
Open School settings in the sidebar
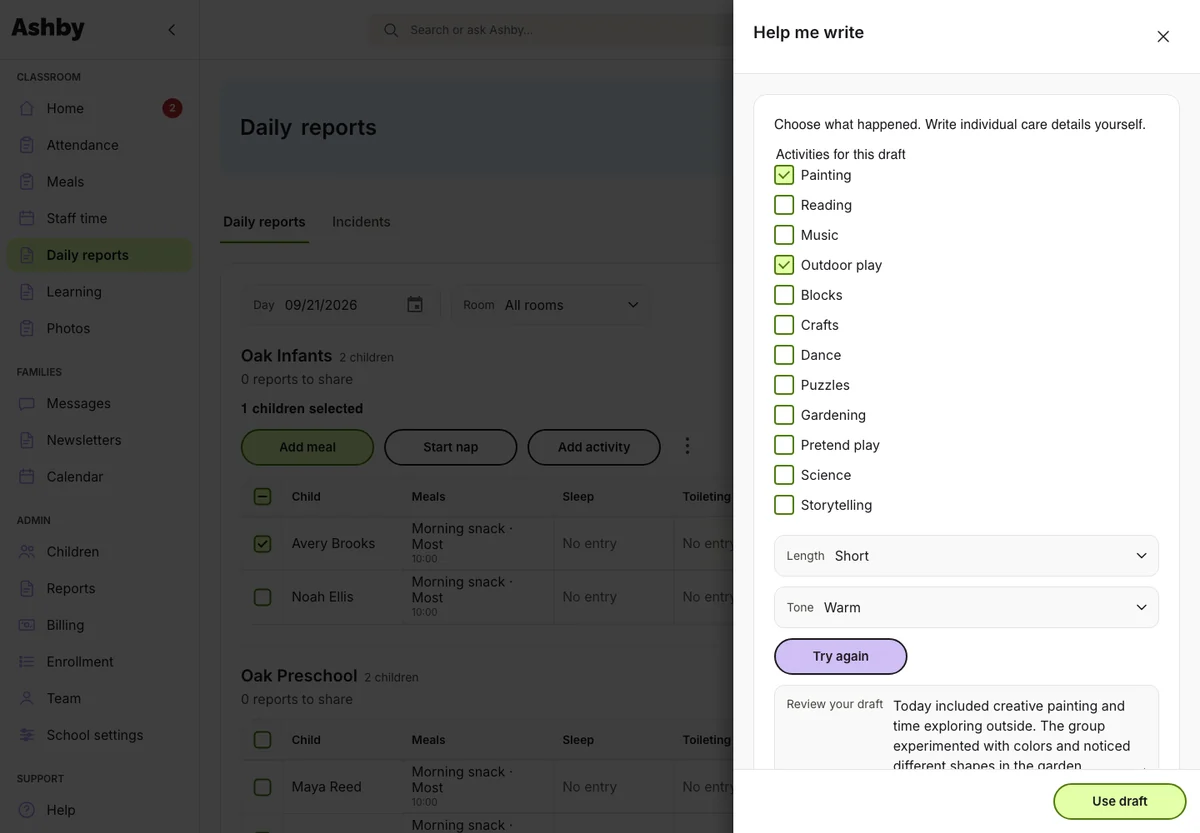[x=99, y=735]
